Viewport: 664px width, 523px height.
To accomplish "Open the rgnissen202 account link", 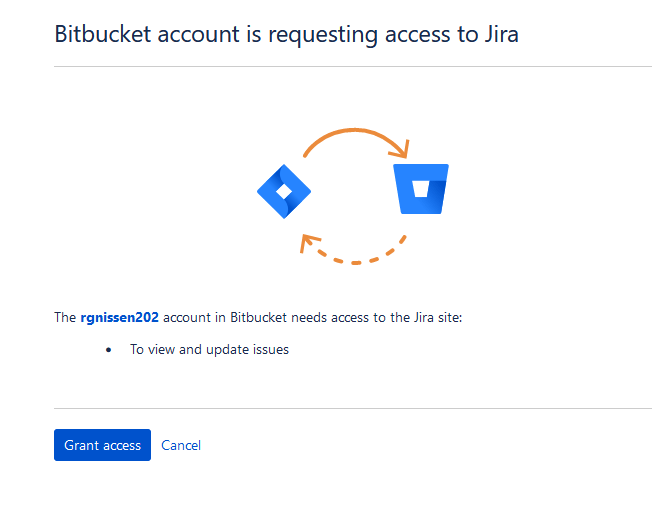I will [119, 318].
